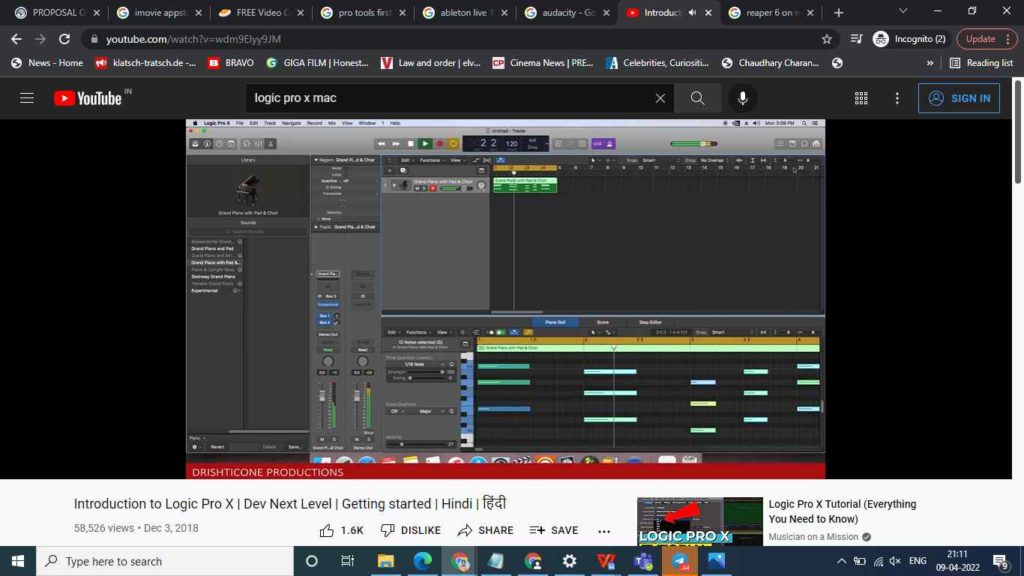This screenshot has height=576, width=1024.
Task: Open the YouTube apps grid icon
Action: [x=861, y=98]
